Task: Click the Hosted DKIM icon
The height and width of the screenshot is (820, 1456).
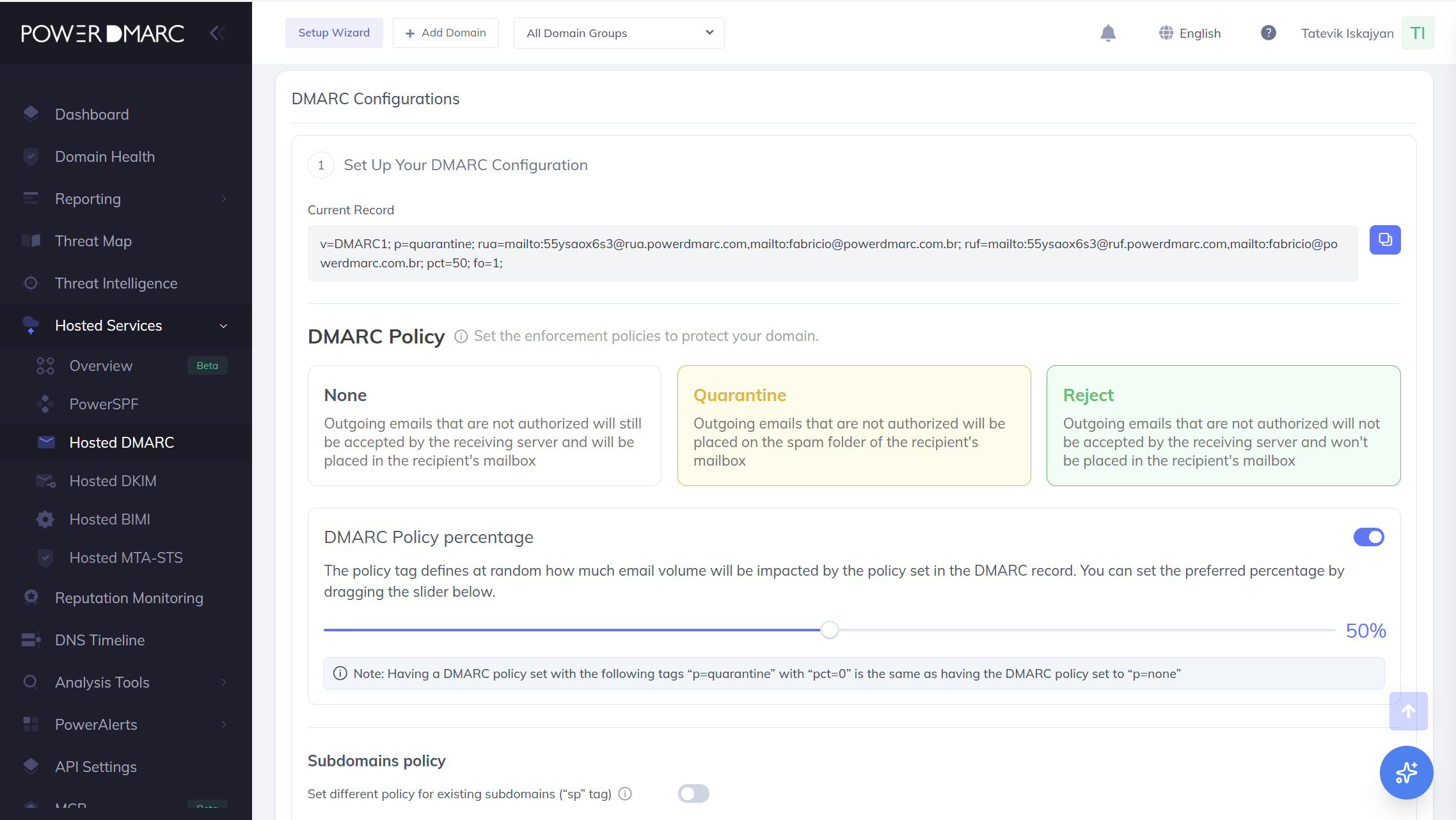Action: [46, 480]
